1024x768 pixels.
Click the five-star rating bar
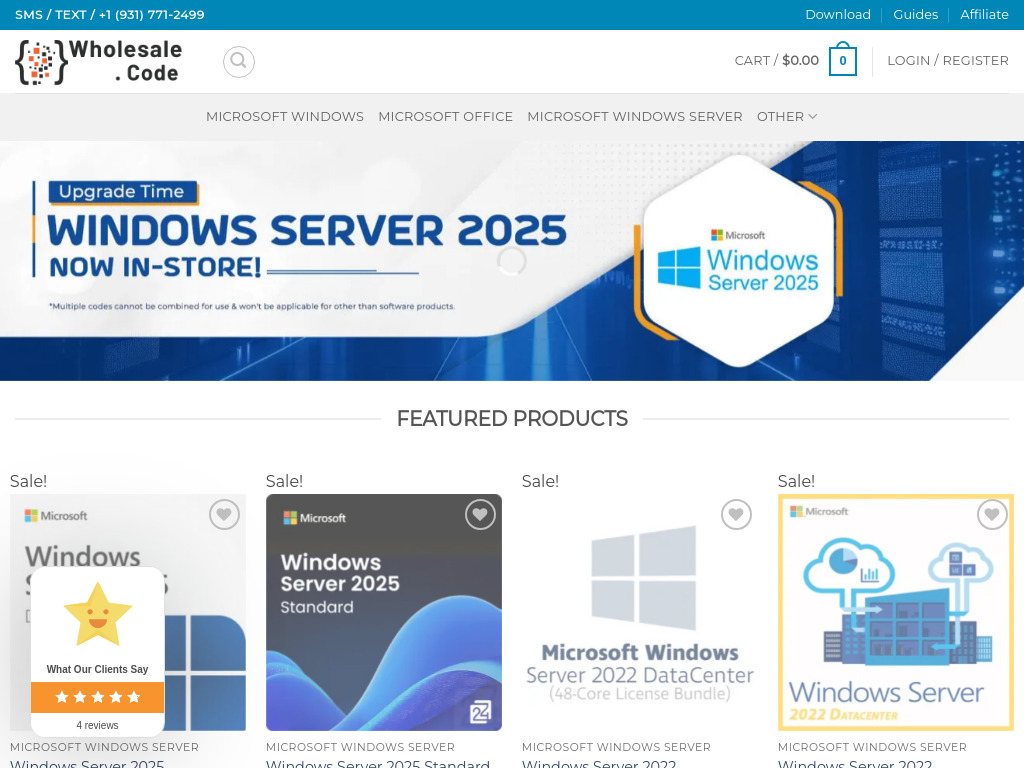pyautogui.click(x=97, y=697)
